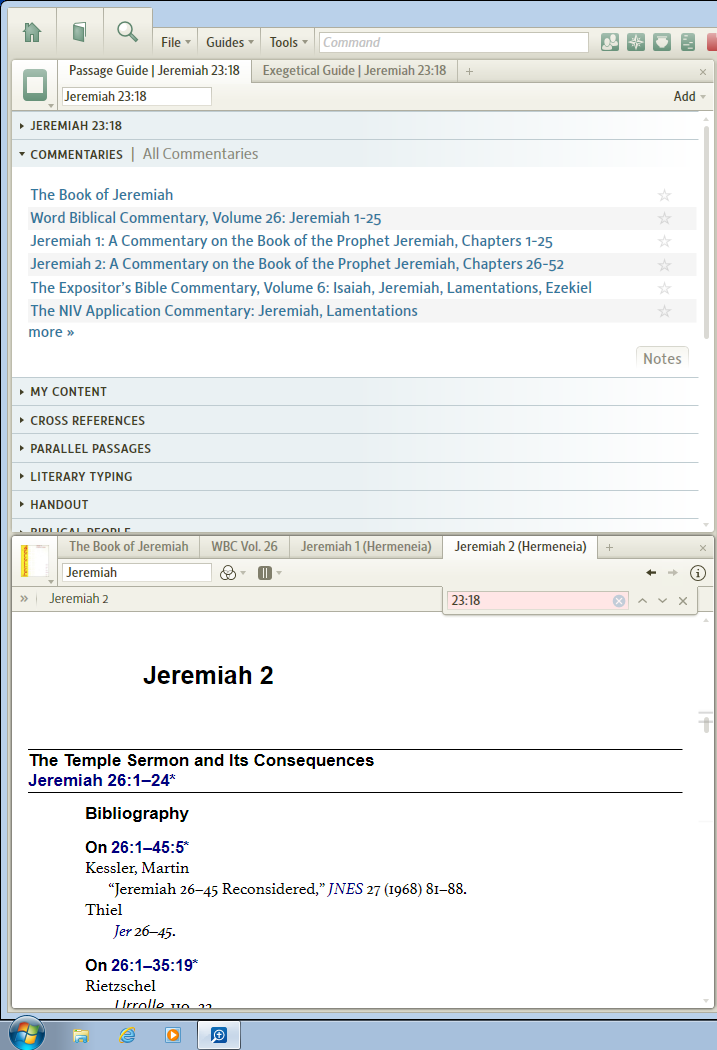717x1050 pixels.
Task: Open the JNES abbreviation link
Action: pos(345,889)
